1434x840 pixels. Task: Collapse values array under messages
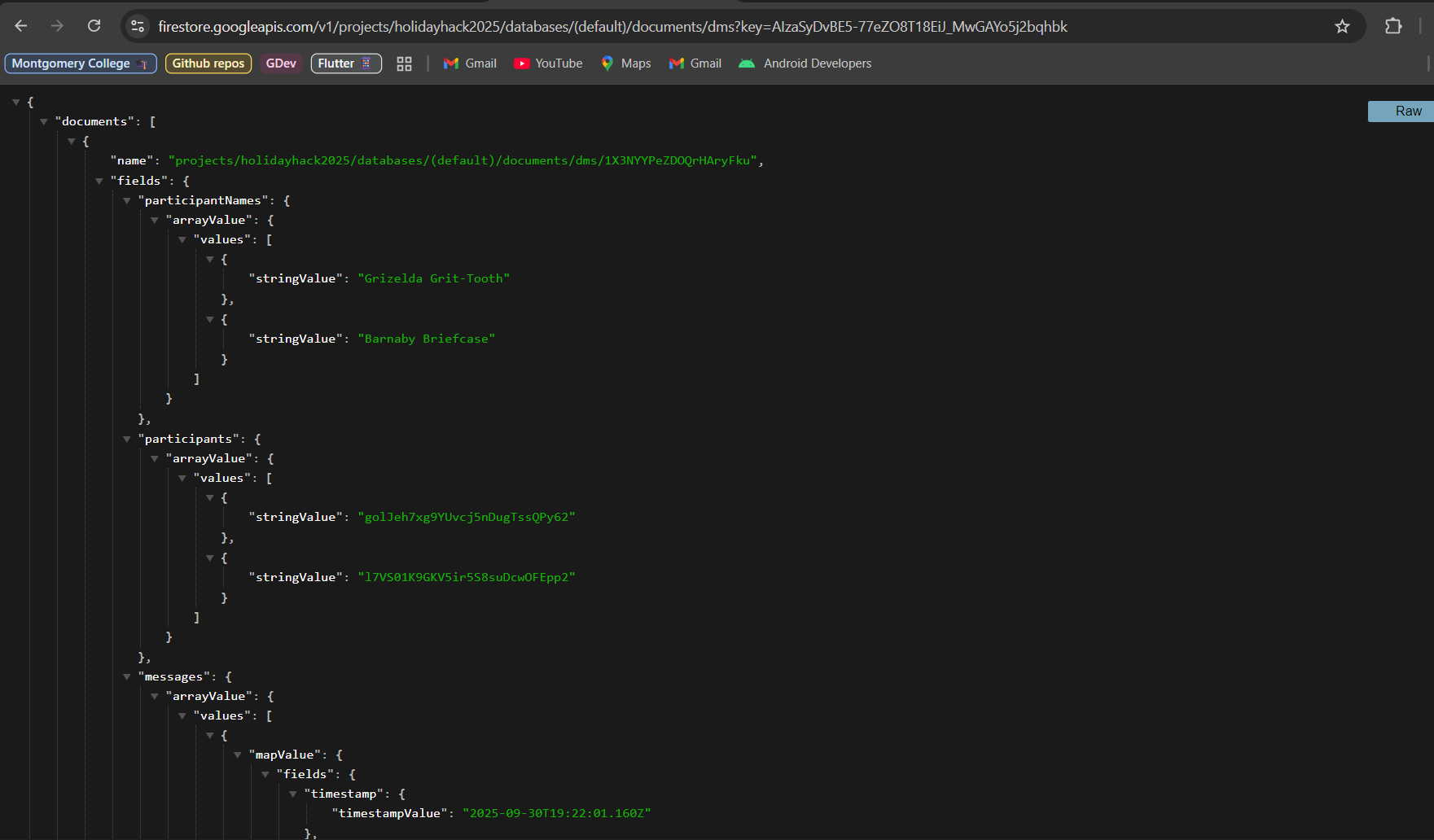click(182, 715)
